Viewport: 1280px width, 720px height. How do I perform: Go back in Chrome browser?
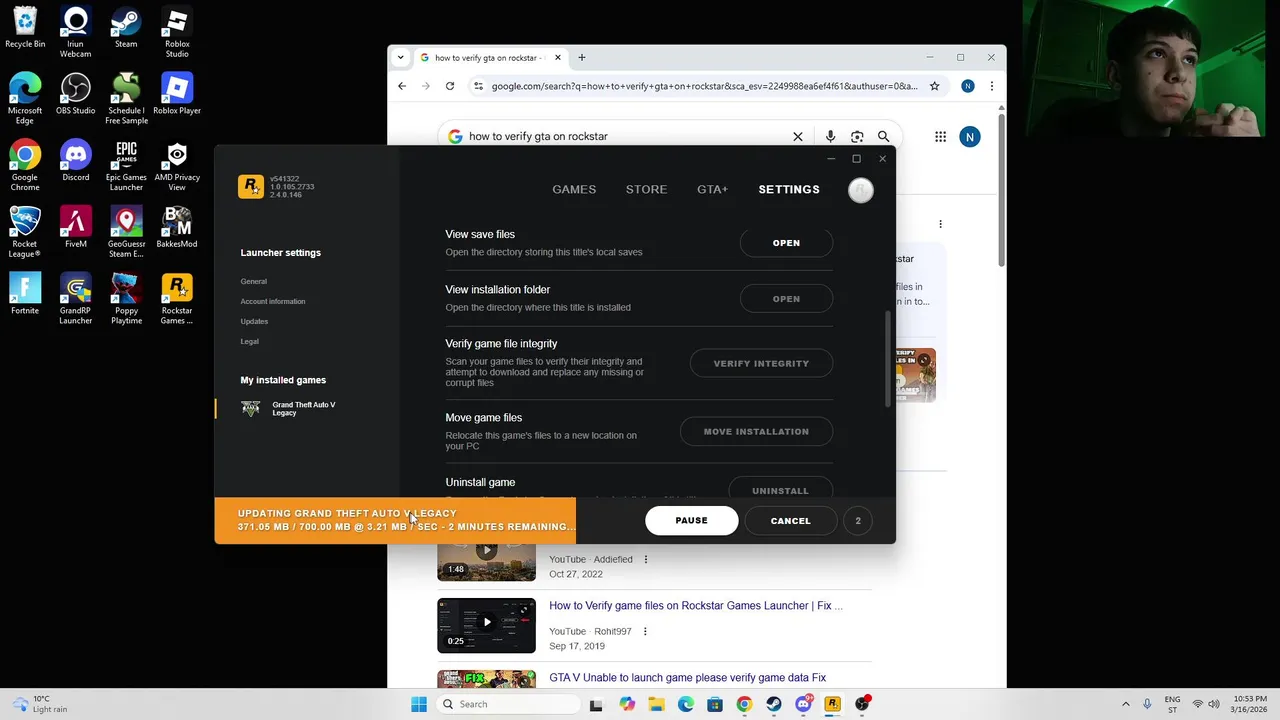pos(402,86)
